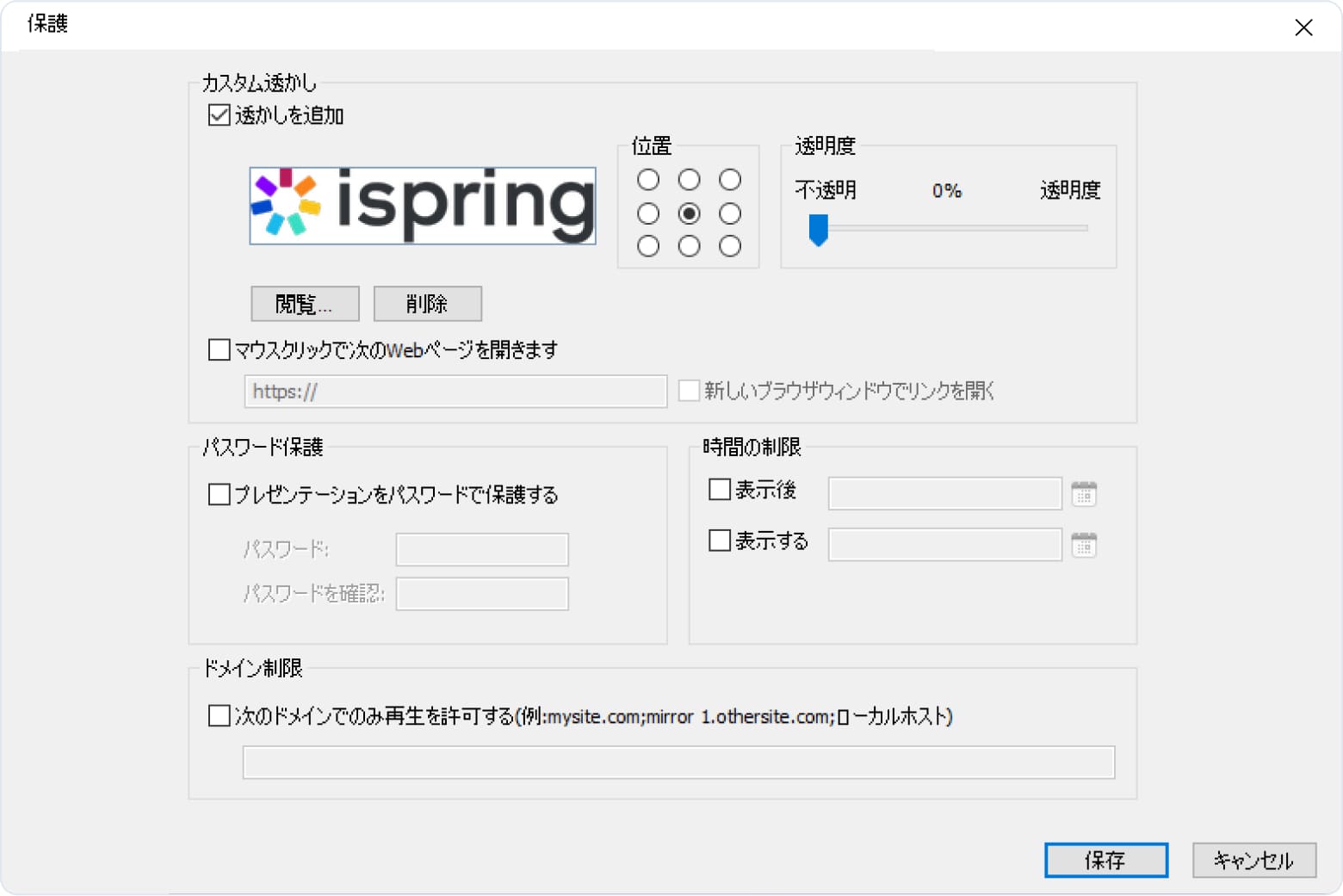
Task: Click キャンセル to dismiss changes
Action: (x=1253, y=860)
